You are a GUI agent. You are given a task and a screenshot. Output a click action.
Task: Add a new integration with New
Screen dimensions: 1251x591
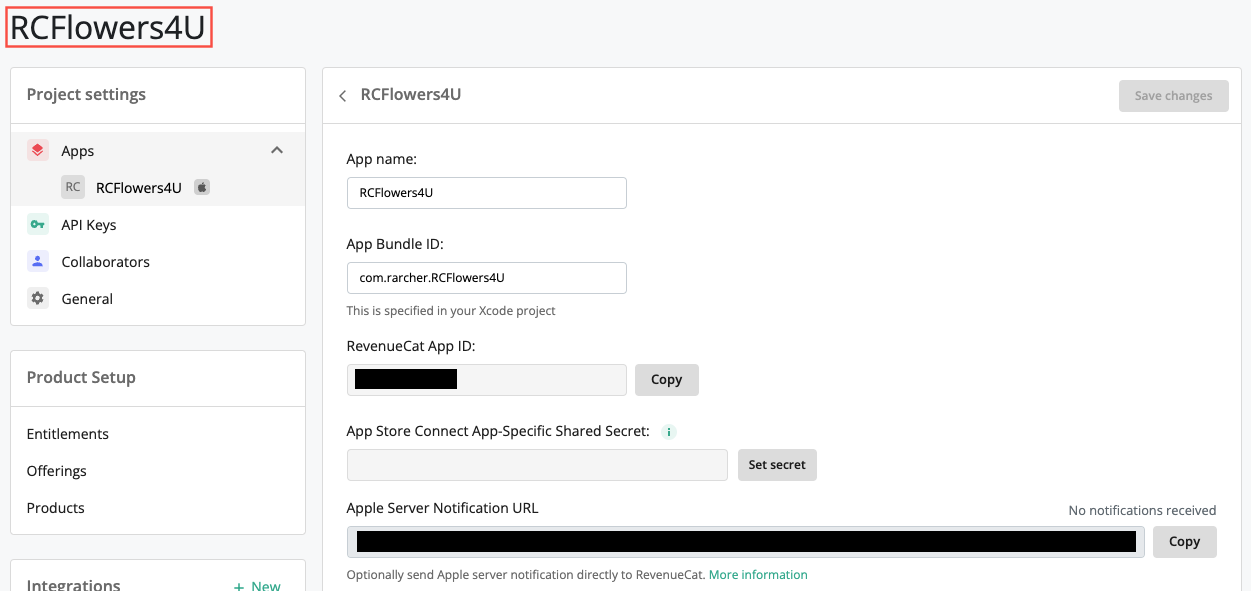[x=257, y=586]
